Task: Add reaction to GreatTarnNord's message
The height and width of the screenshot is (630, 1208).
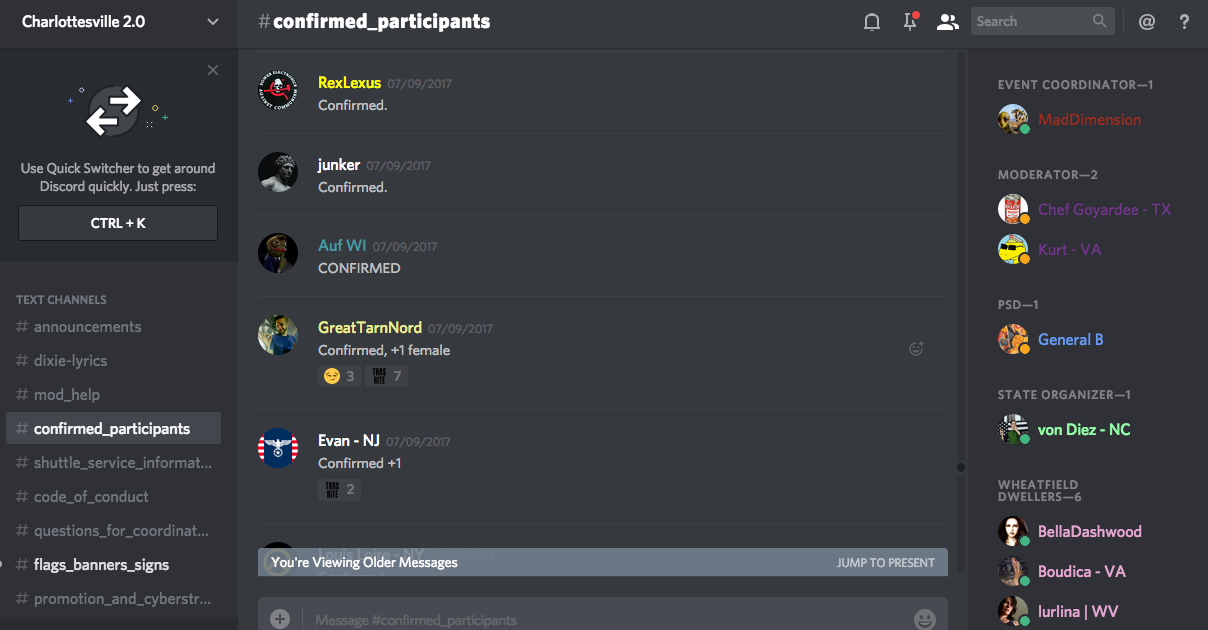Action: [916, 349]
